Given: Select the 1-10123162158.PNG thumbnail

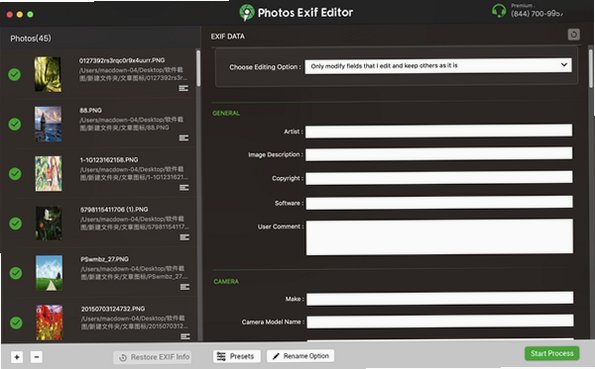Looking at the screenshot, I should click(x=49, y=173).
